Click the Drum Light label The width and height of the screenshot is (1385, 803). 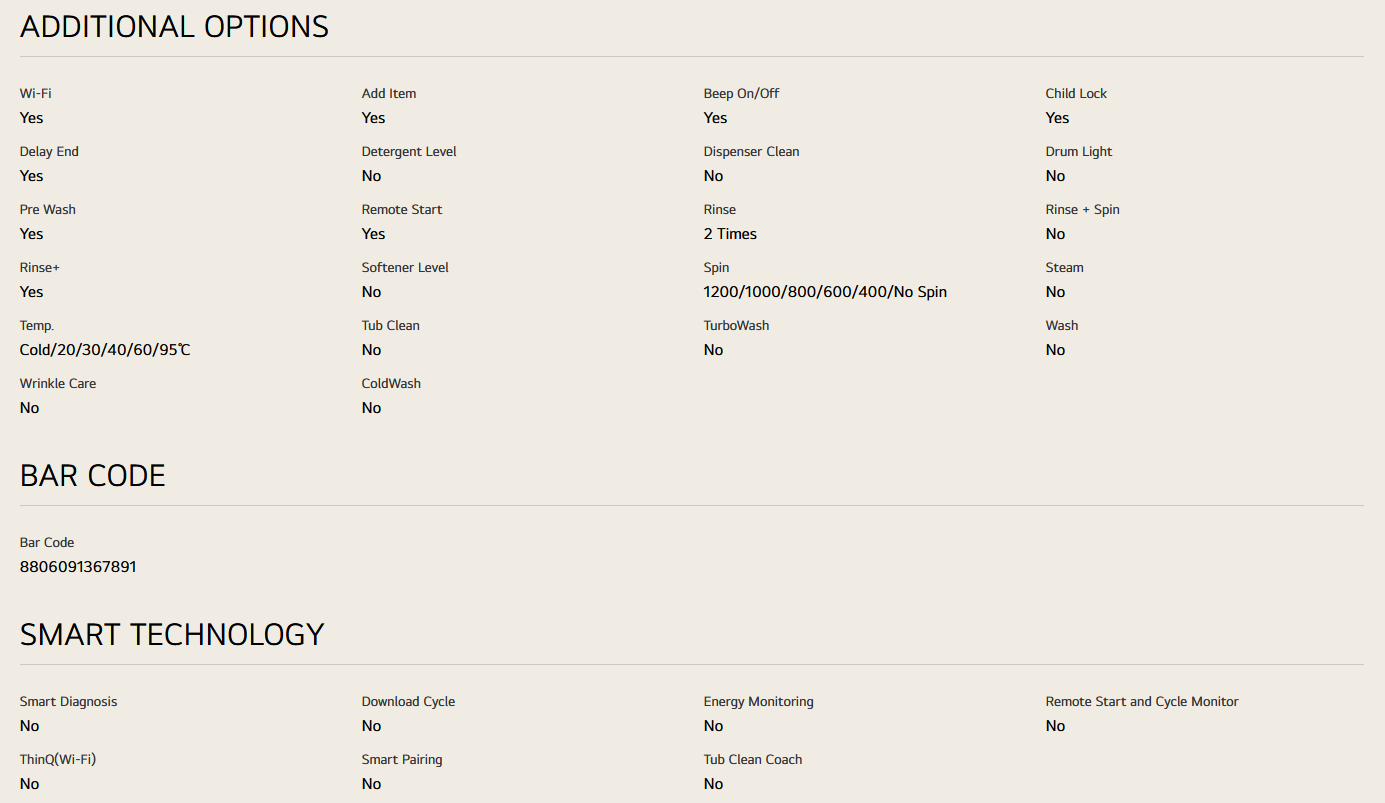tap(1079, 152)
